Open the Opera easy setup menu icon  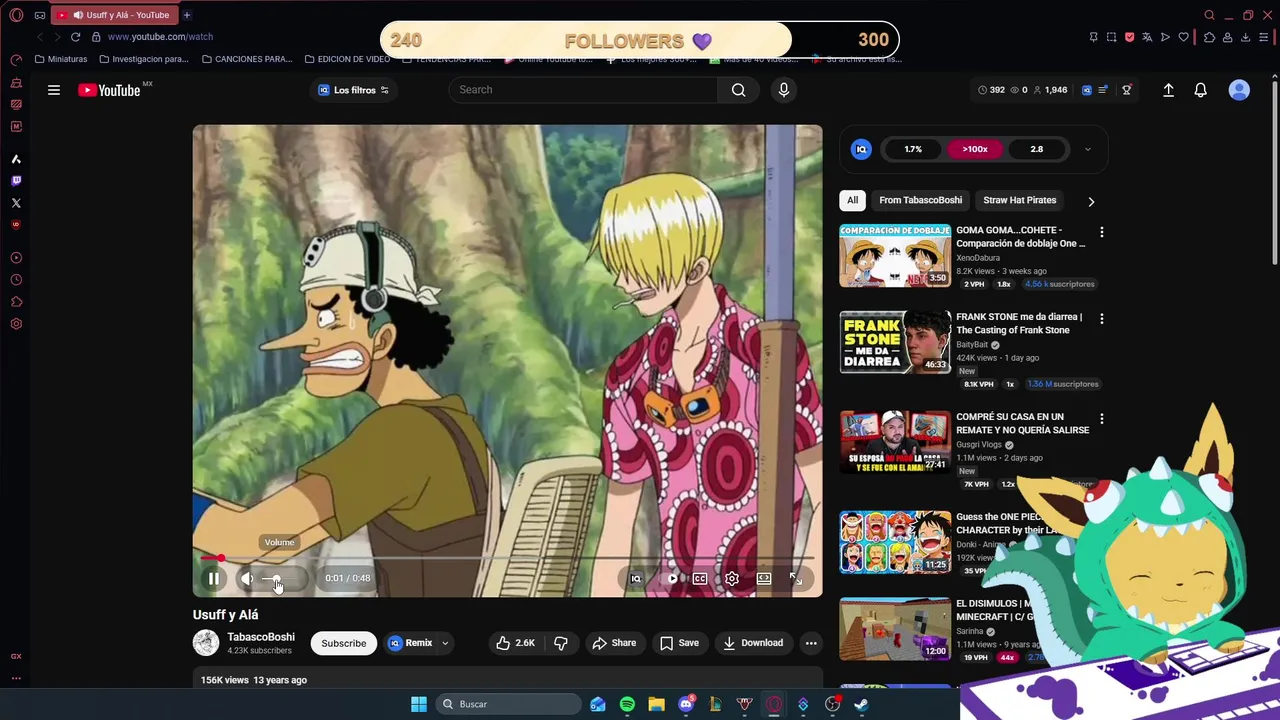(1265, 37)
